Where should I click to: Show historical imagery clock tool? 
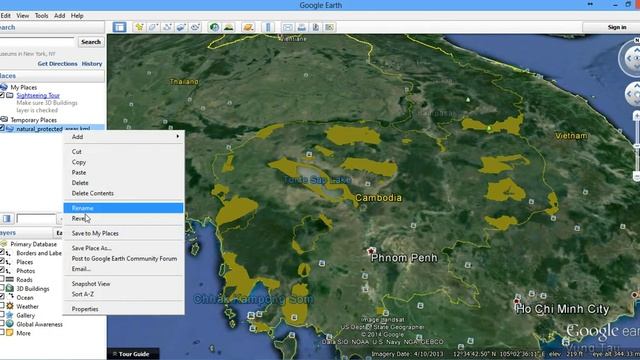coord(214,27)
